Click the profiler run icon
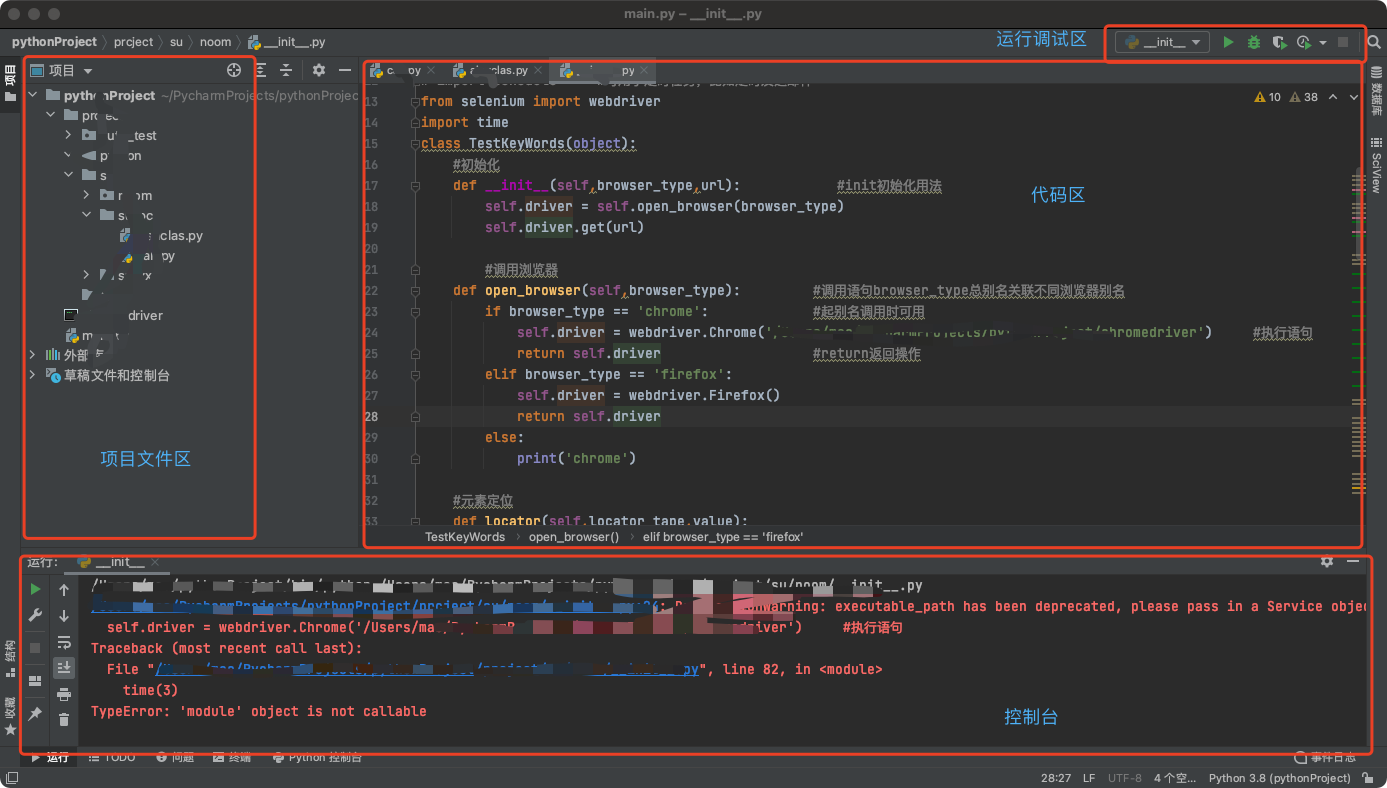This screenshot has width=1387, height=788. pyautogui.click(x=1303, y=42)
